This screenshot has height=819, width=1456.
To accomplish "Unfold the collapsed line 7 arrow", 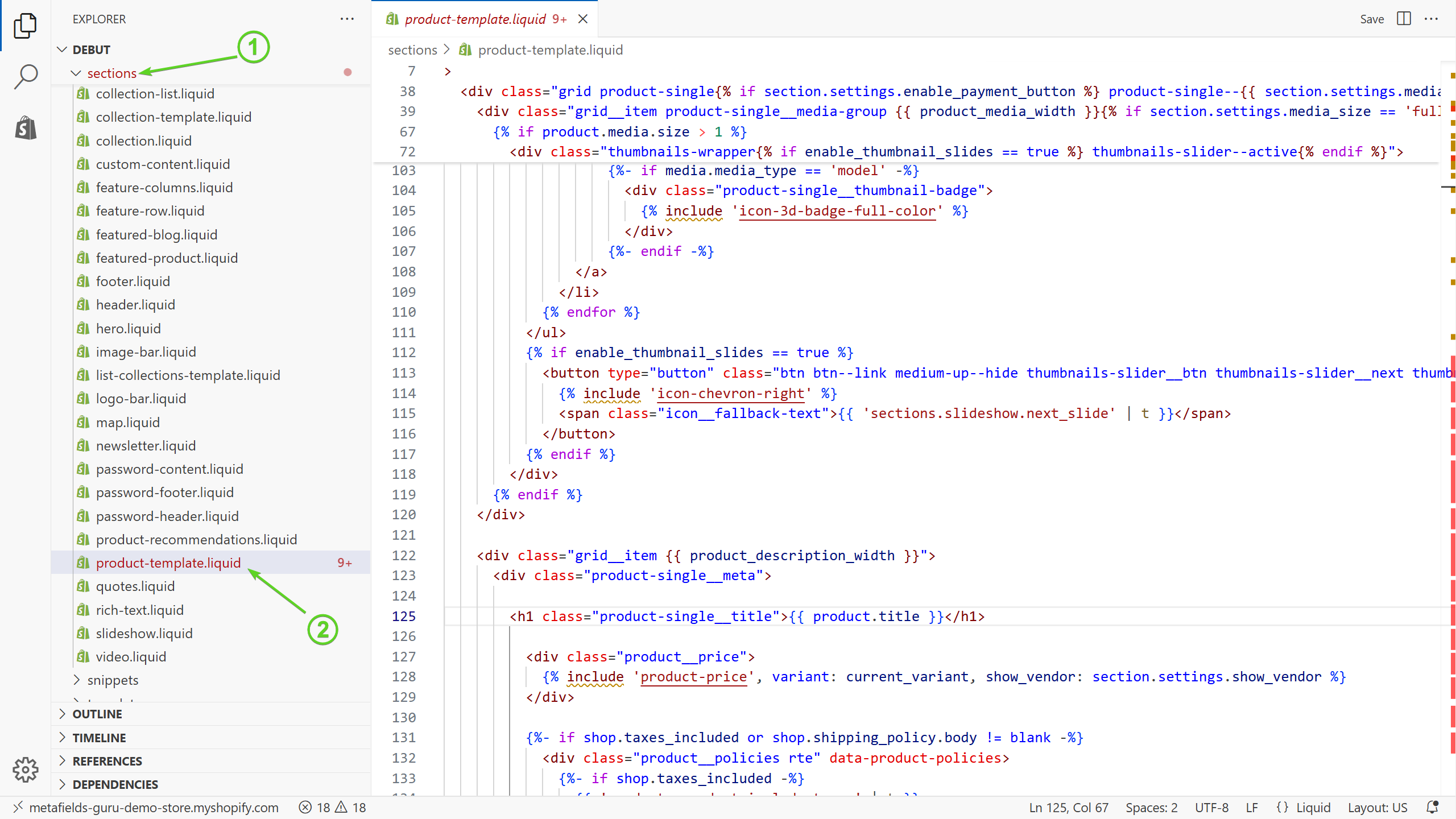I will pos(448,72).
